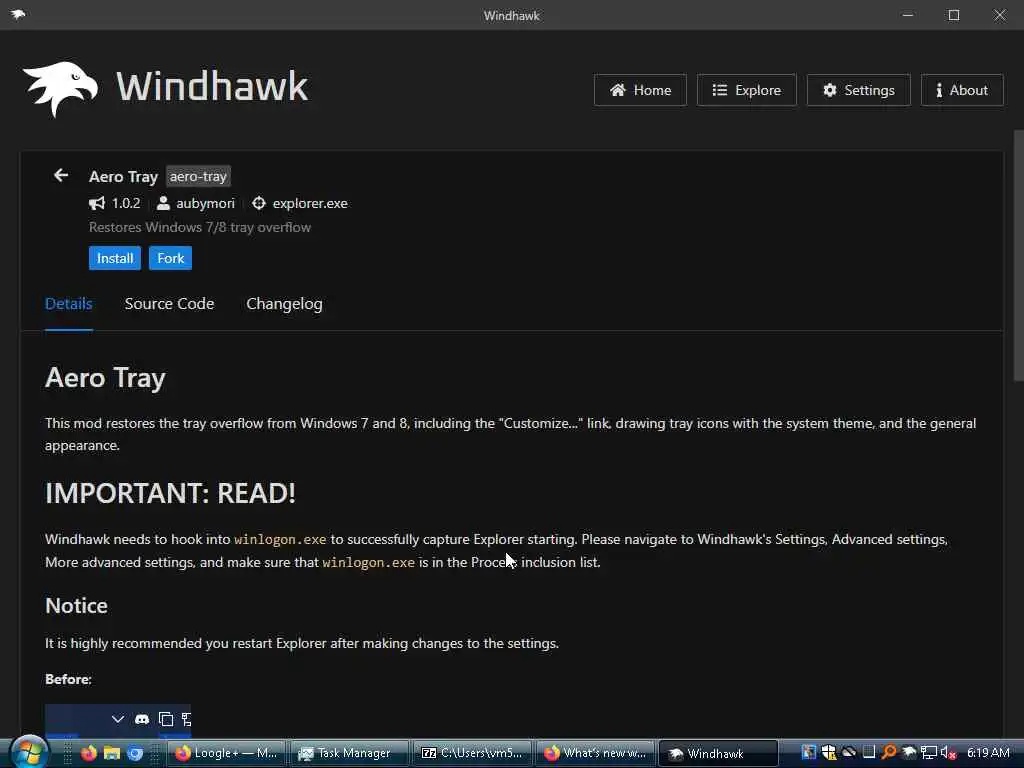Switch to the Source Code tab
This screenshot has width=1024, height=768.
click(169, 304)
